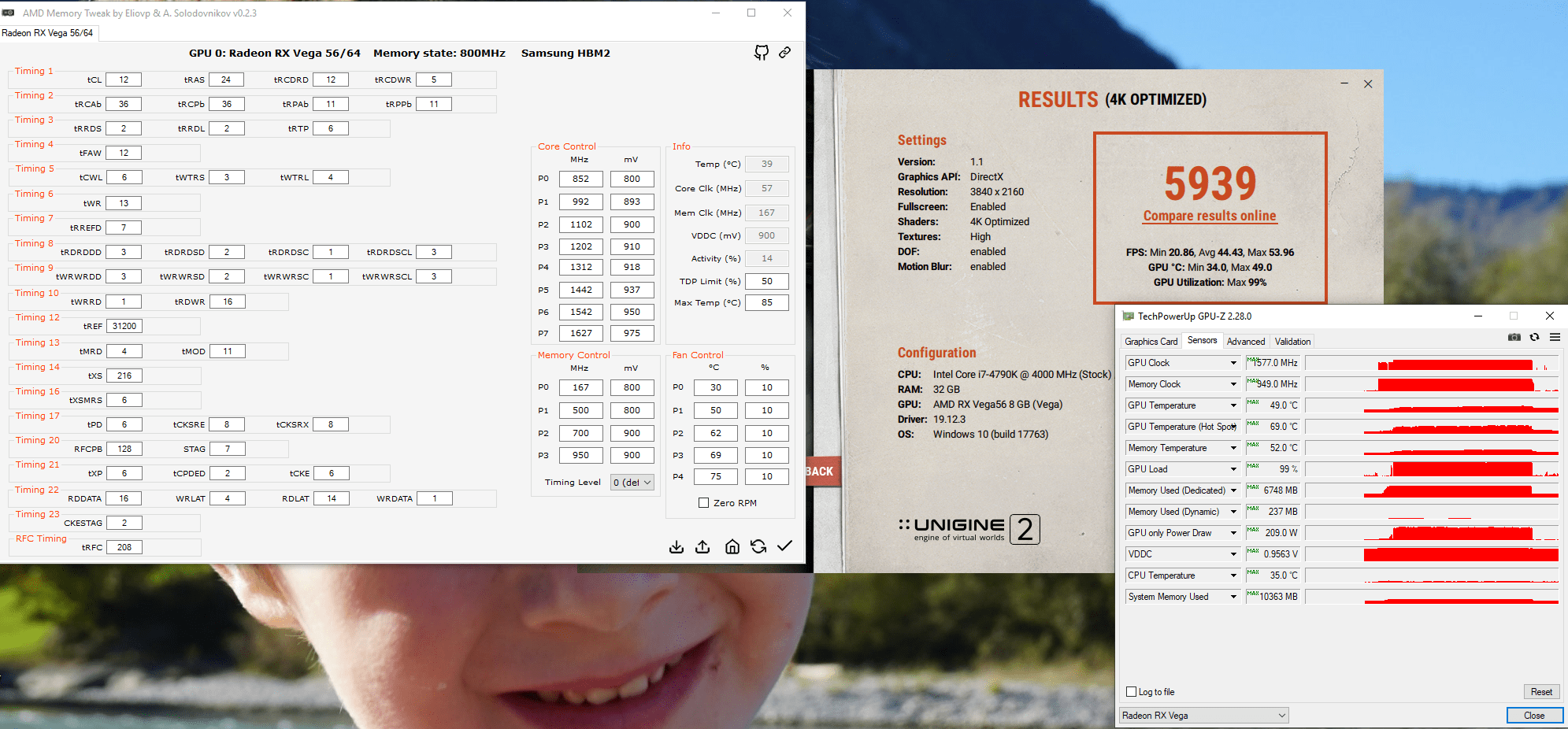Viewport: 1568px width, 729px height.
Task: Open the Validation tab
Action: 1293,342
